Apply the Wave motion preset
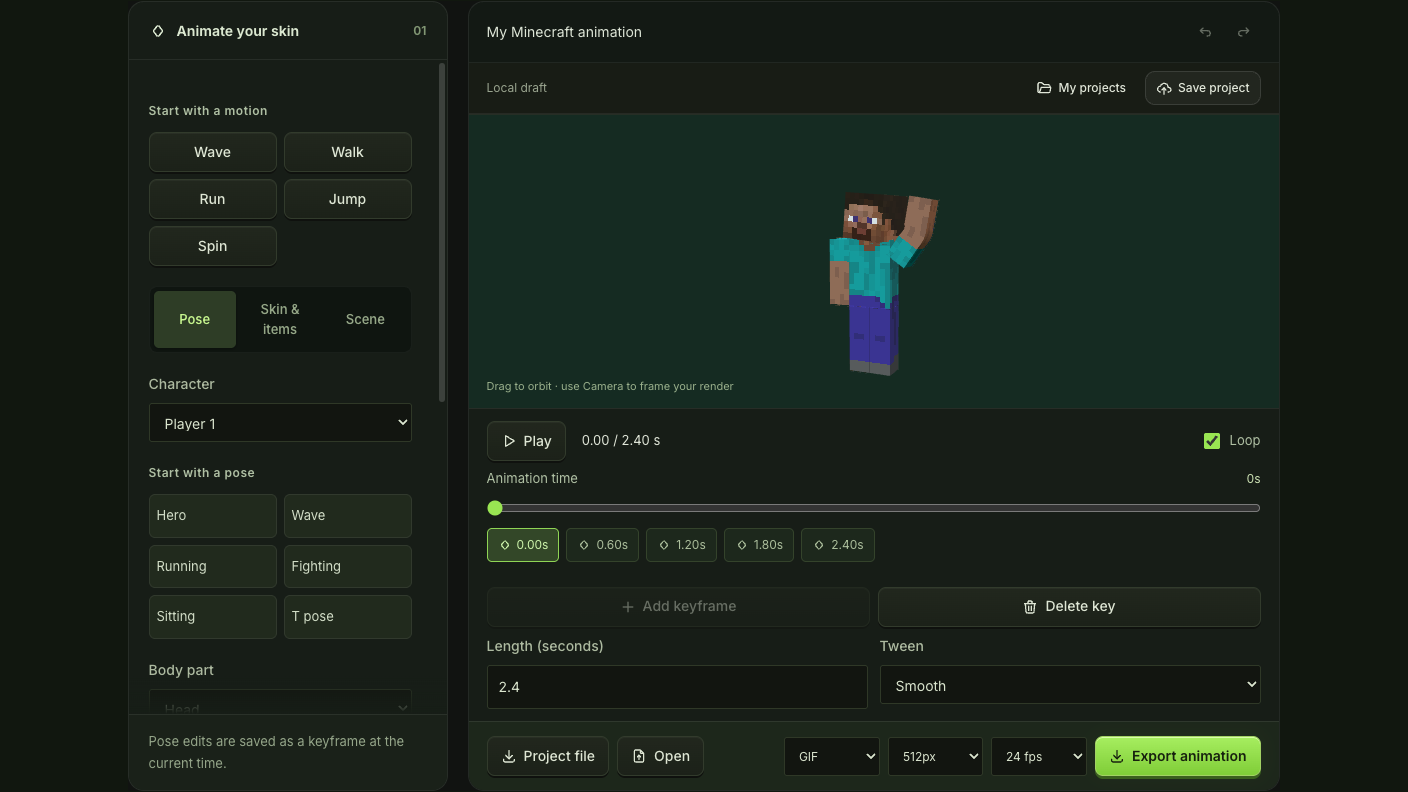Screen dimensions: 1408x792 pyautogui.click(x=213, y=152)
